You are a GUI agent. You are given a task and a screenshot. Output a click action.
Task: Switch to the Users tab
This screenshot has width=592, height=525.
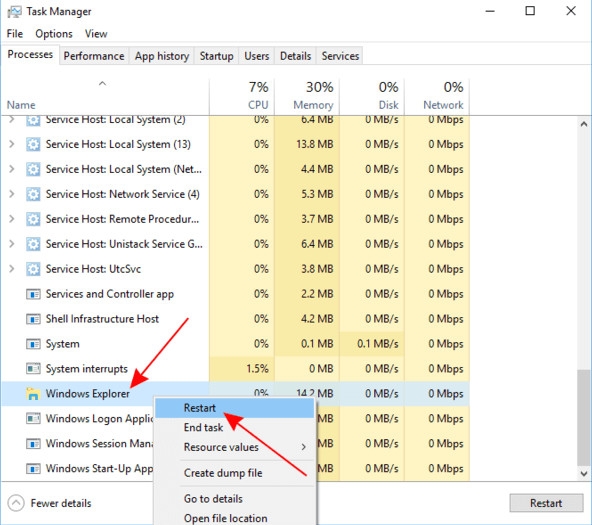pyautogui.click(x=257, y=56)
